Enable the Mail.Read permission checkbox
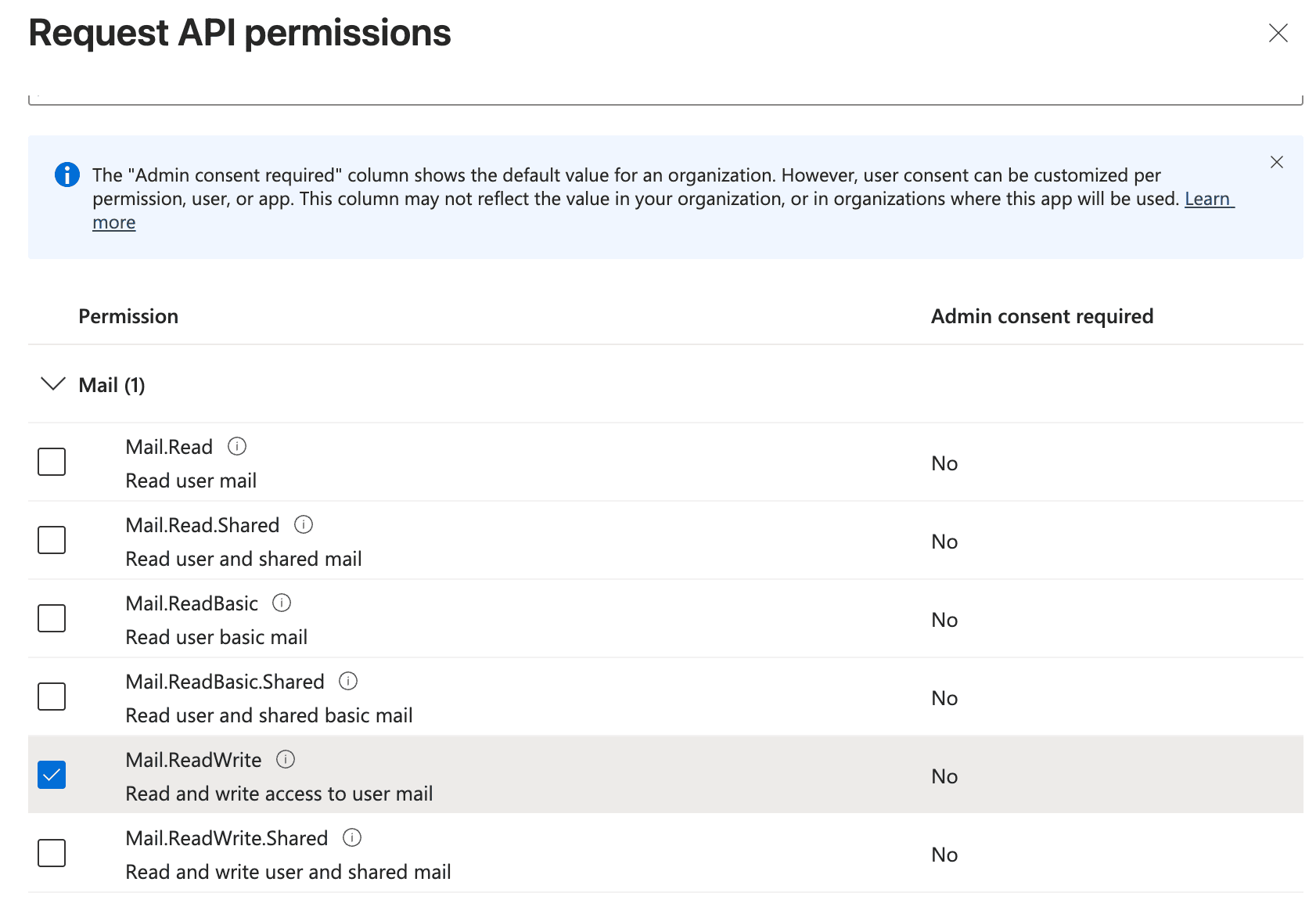Screen dimensions: 1316x900 (52, 462)
